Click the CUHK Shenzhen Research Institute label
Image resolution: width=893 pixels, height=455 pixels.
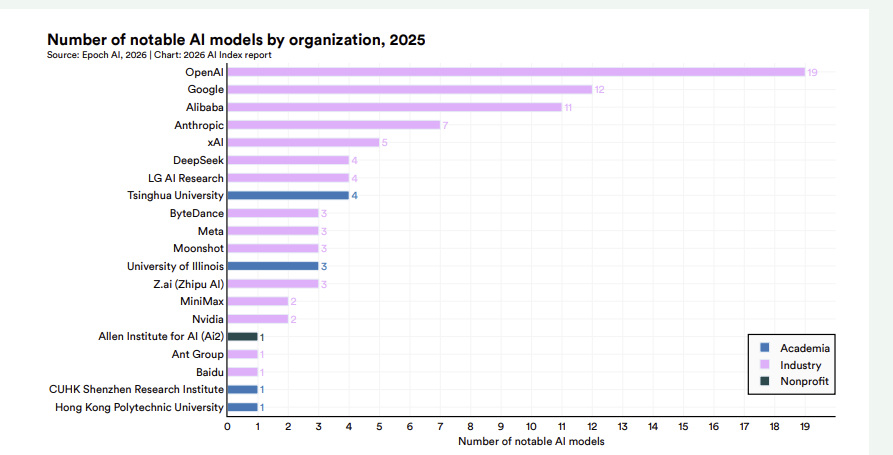(136, 390)
